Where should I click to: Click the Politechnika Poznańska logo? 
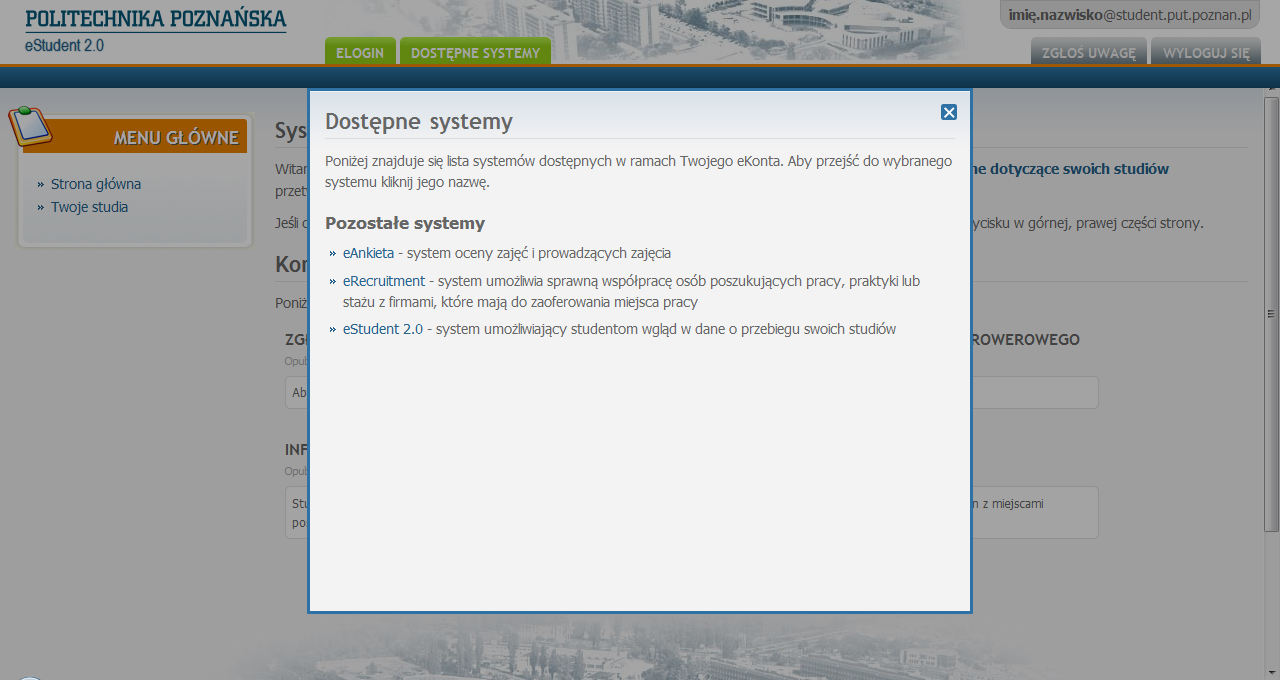click(x=155, y=19)
